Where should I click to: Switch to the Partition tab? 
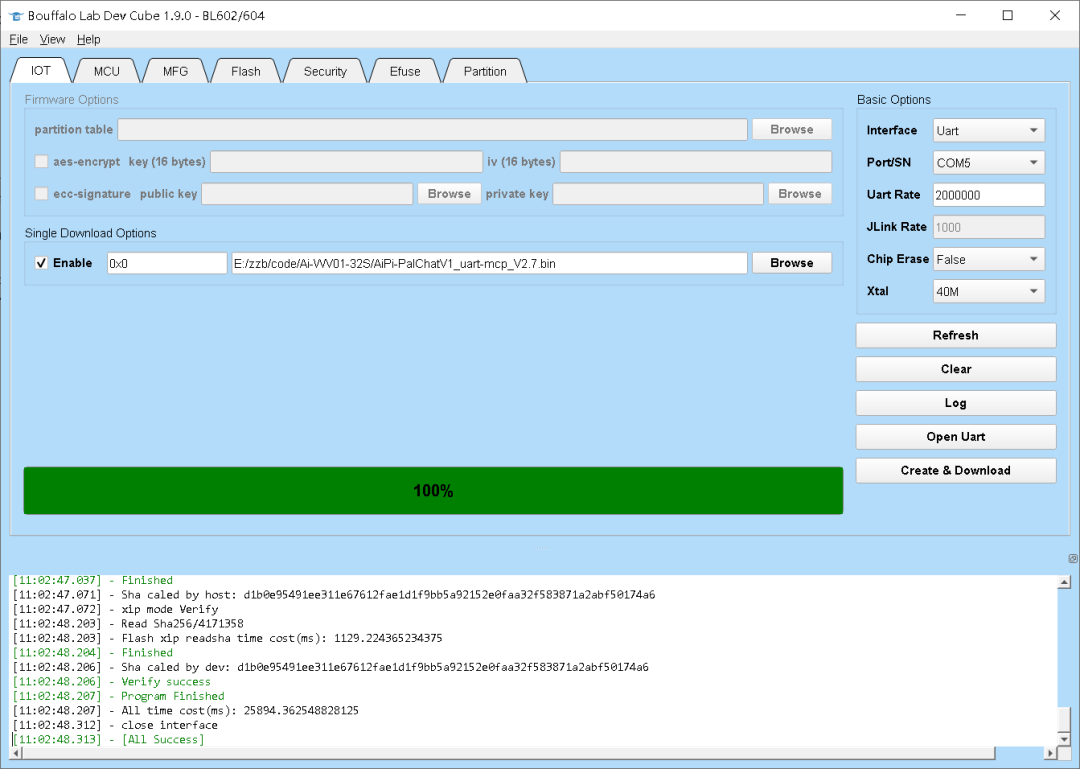click(485, 71)
